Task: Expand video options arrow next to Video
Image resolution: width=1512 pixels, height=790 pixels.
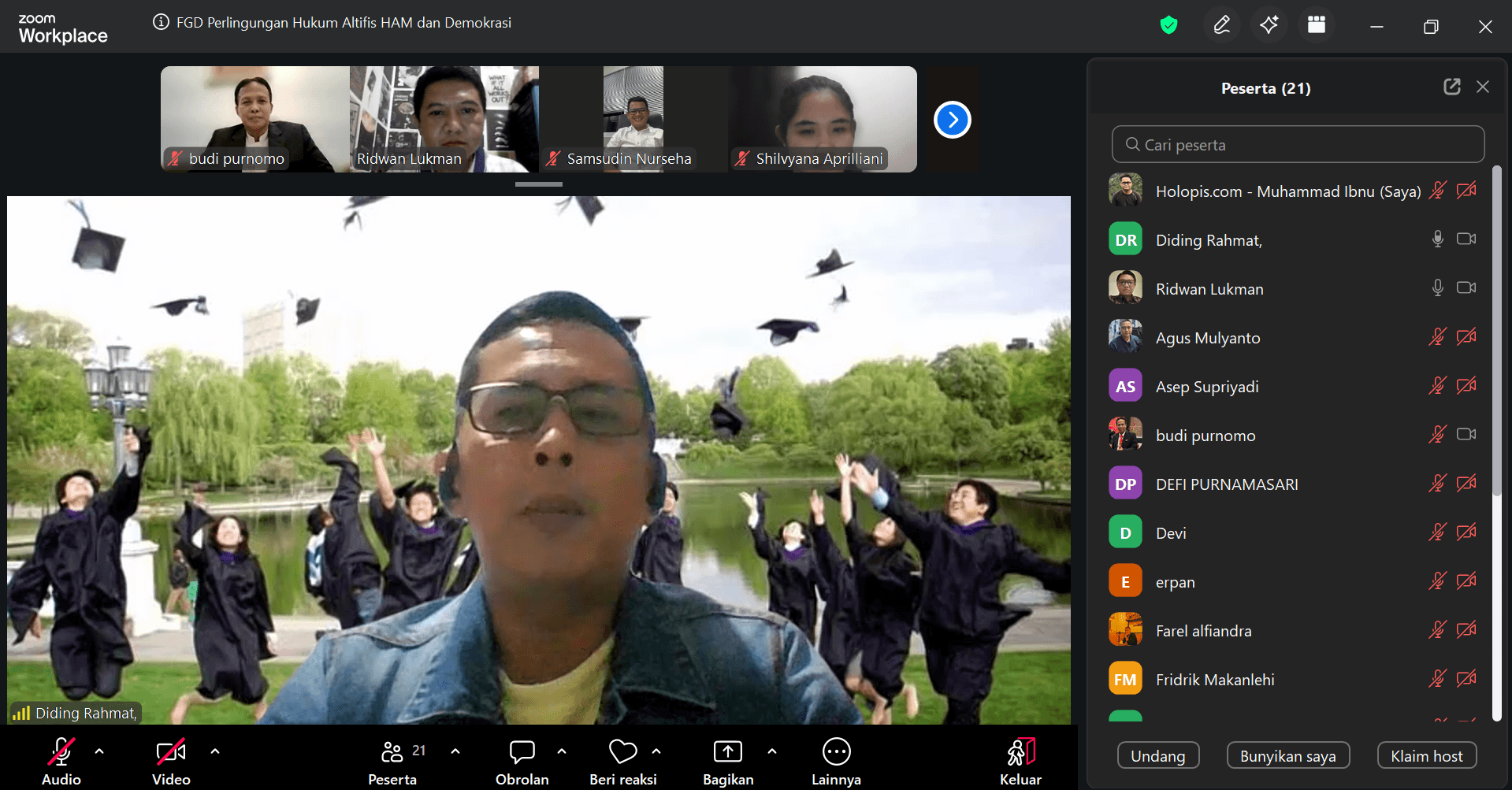Action: click(215, 751)
